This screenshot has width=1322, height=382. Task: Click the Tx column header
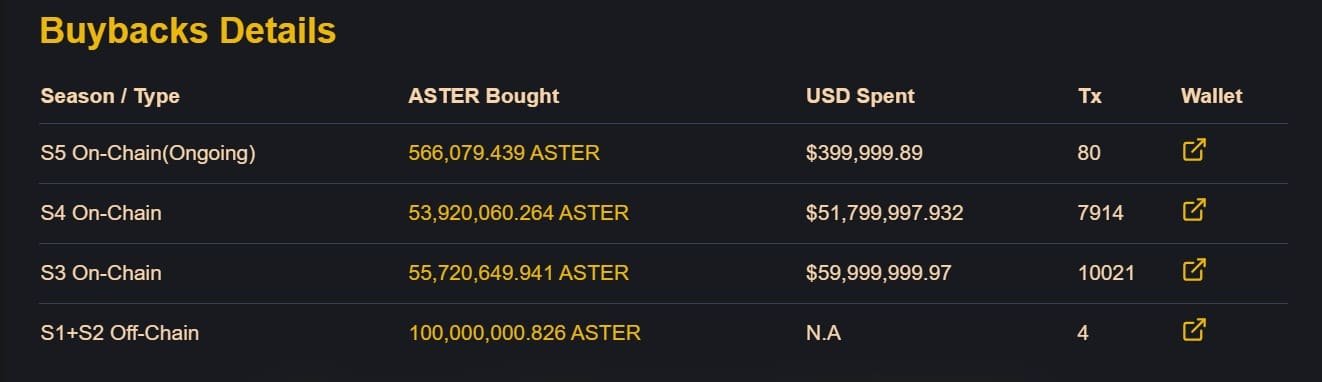point(1090,97)
